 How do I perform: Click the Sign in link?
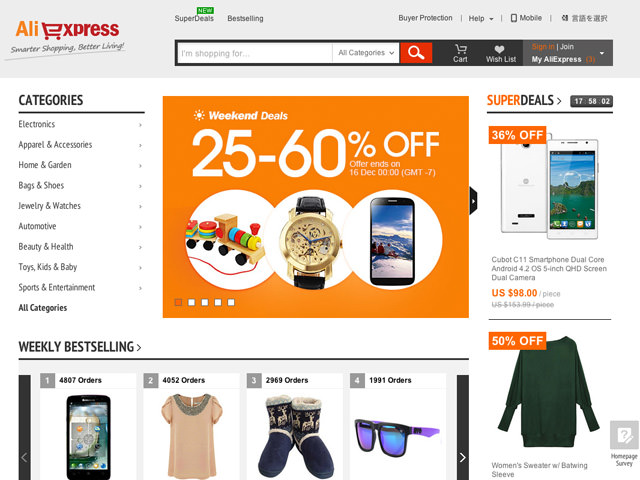543,47
